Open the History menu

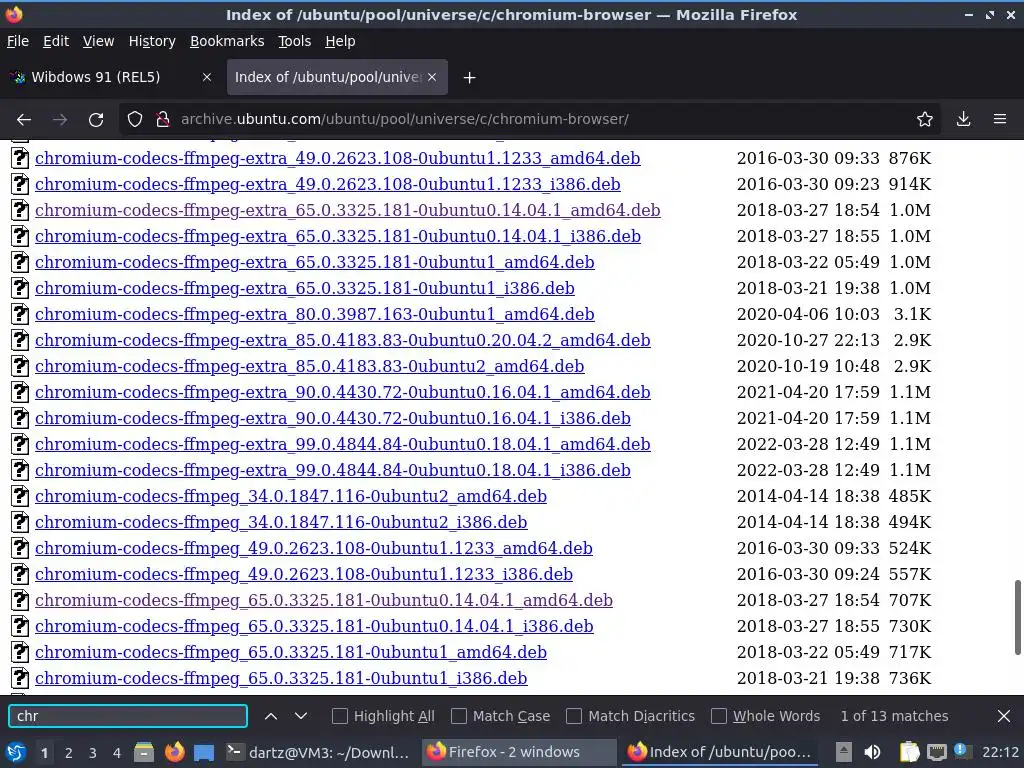[x=152, y=41]
